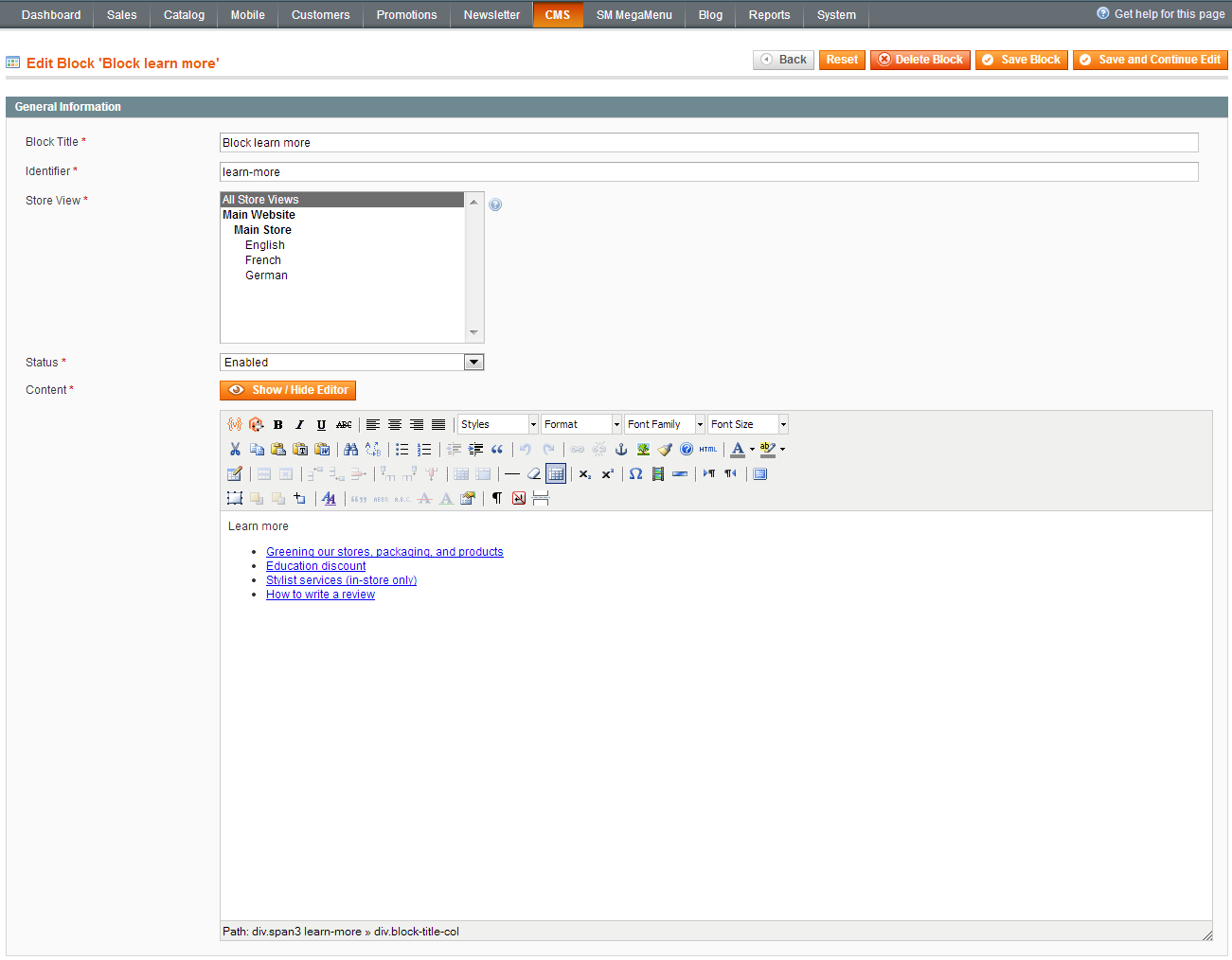This screenshot has width=1232, height=960.
Task: Open the Promotions menu
Action: [x=406, y=15]
